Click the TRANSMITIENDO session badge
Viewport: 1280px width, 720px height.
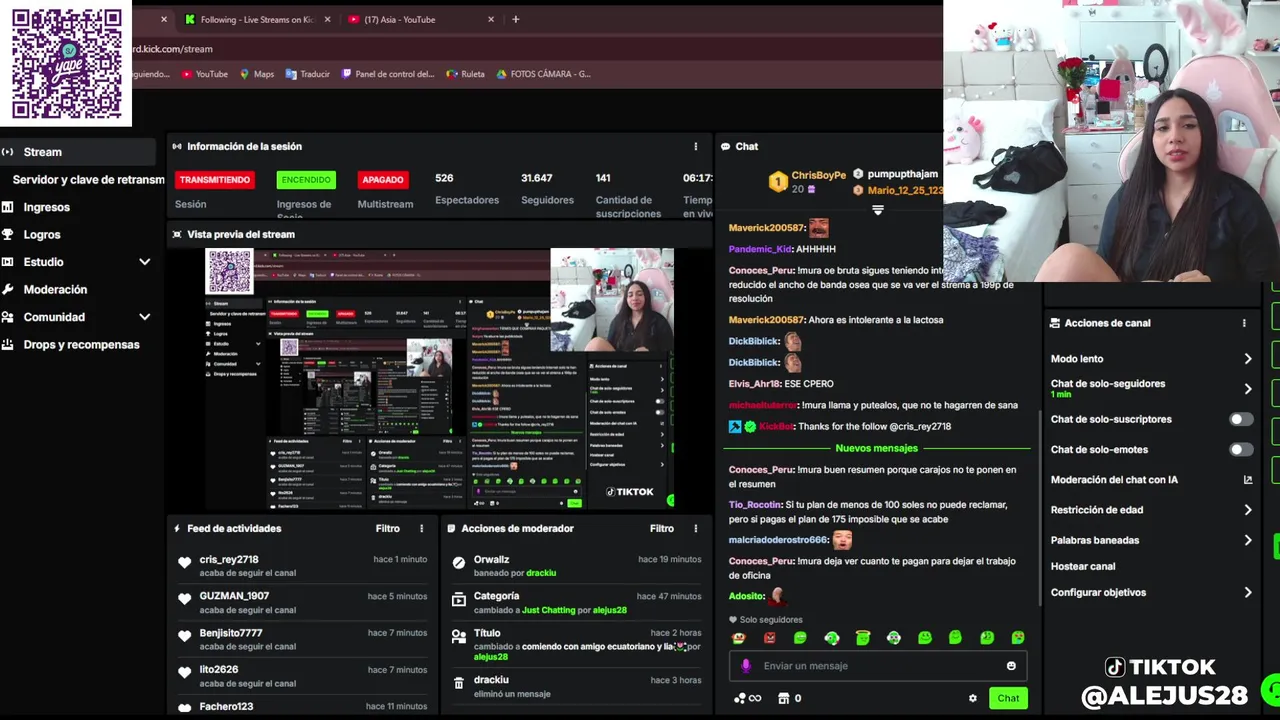[x=214, y=180]
